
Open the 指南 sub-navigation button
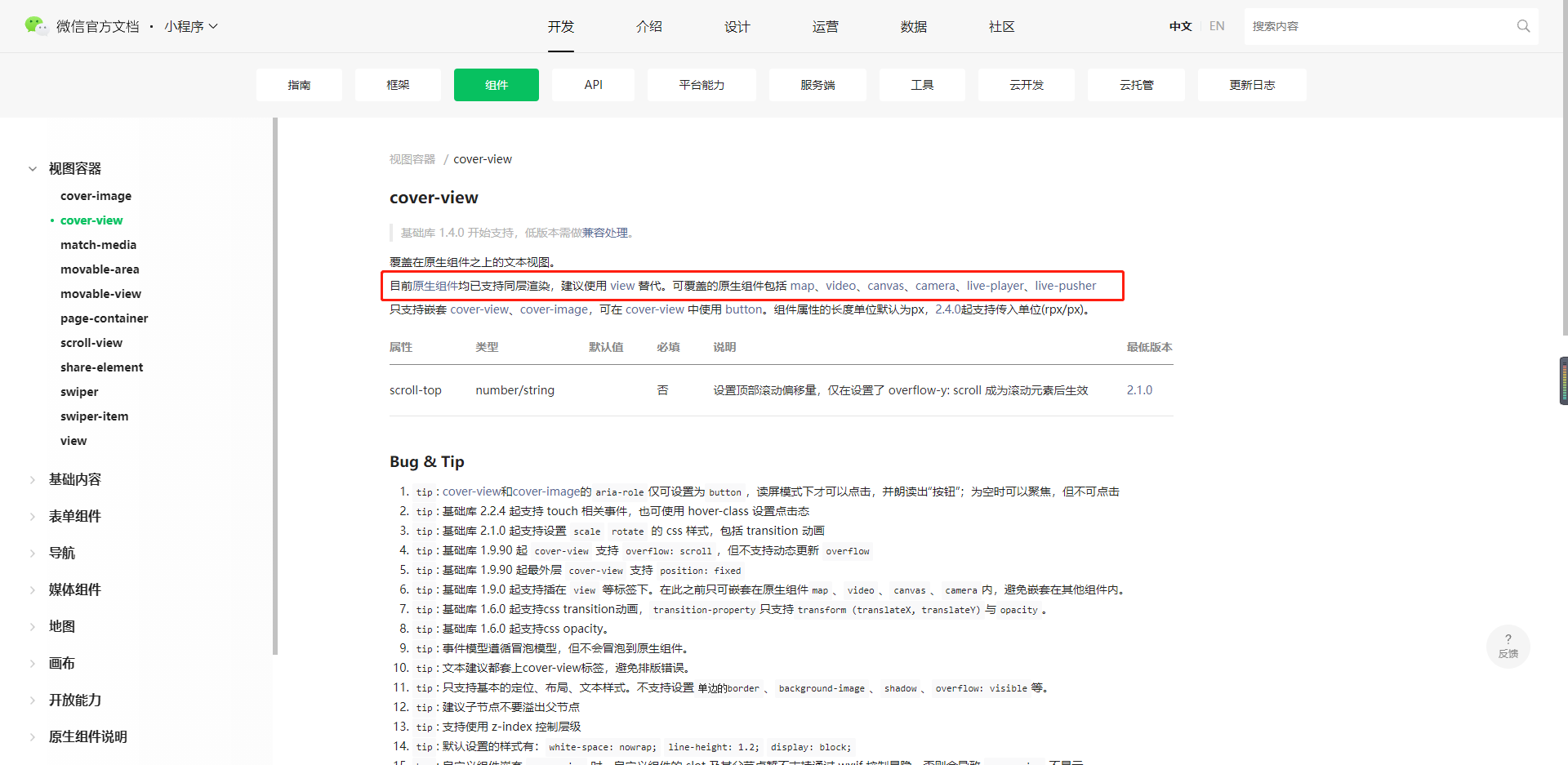(x=299, y=85)
